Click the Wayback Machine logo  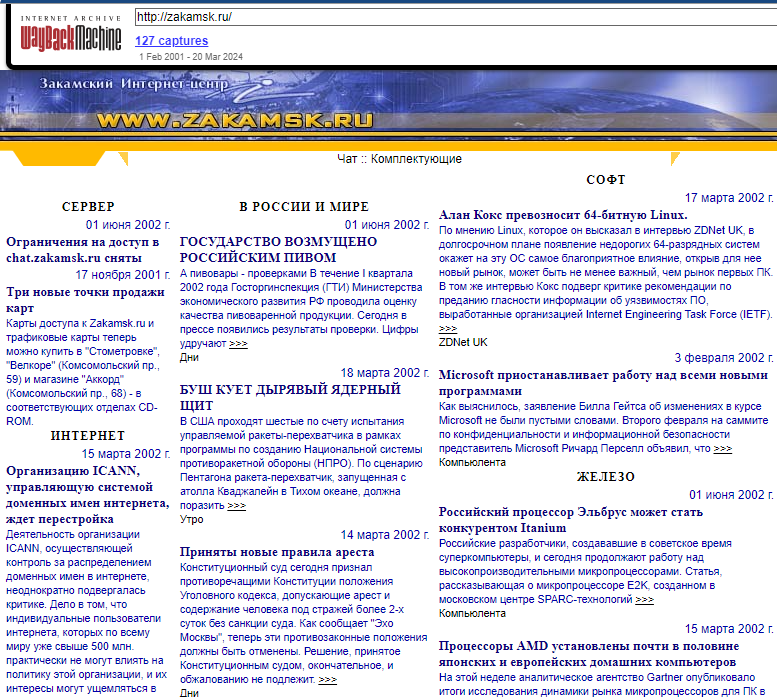tap(71, 34)
